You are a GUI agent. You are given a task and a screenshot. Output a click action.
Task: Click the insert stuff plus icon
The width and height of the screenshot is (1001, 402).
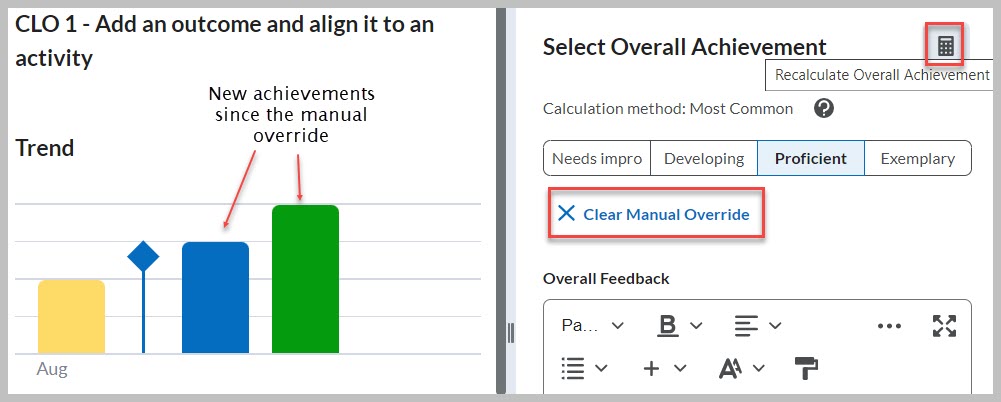pyautogui.click(x=651, y=368)
